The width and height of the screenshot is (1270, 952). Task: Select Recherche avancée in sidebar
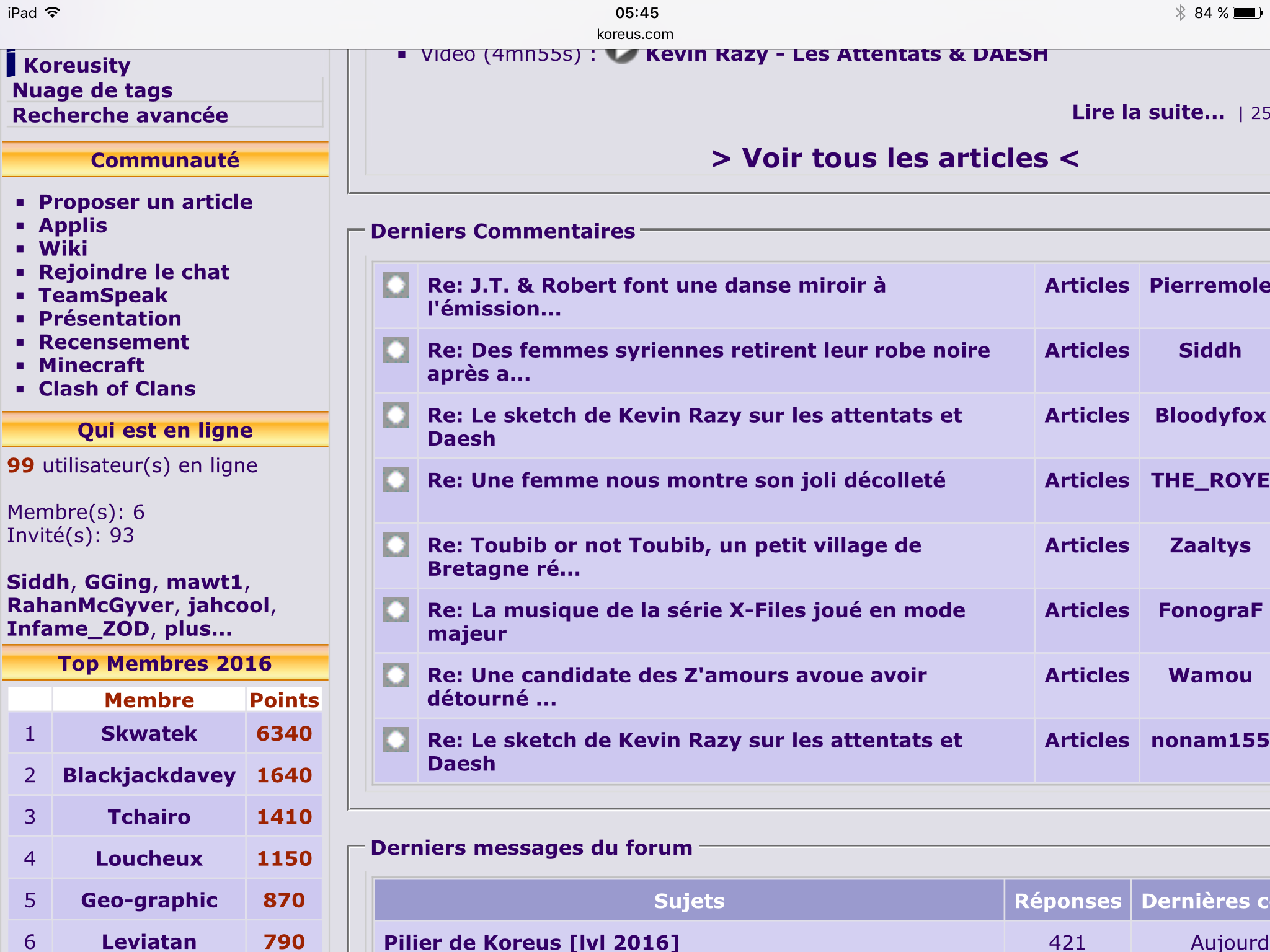click(120, 115)
